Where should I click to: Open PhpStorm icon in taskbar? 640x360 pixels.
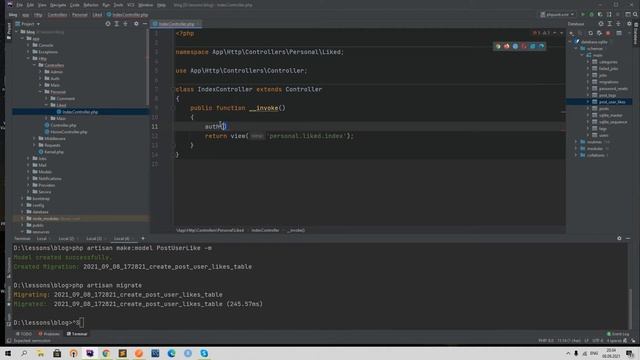90,353
